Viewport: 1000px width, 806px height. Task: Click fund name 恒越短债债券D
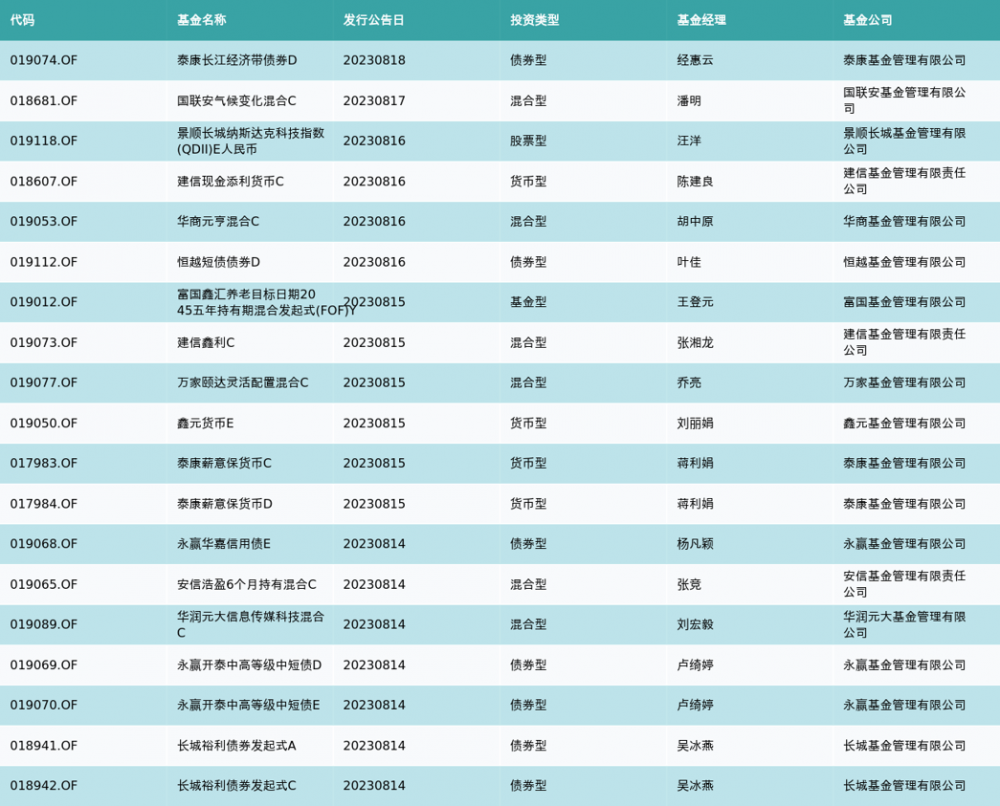coord(218,262)
